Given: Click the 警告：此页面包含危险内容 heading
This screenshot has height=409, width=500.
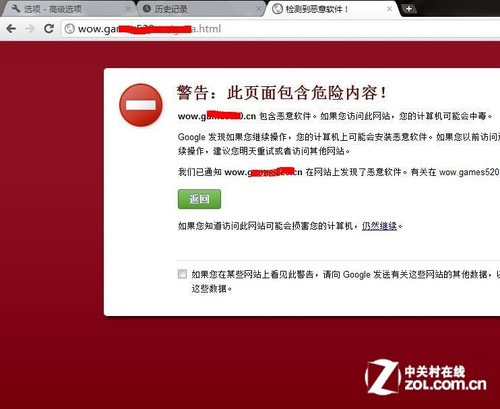Looking at the screenshot, I should (282, 93).
